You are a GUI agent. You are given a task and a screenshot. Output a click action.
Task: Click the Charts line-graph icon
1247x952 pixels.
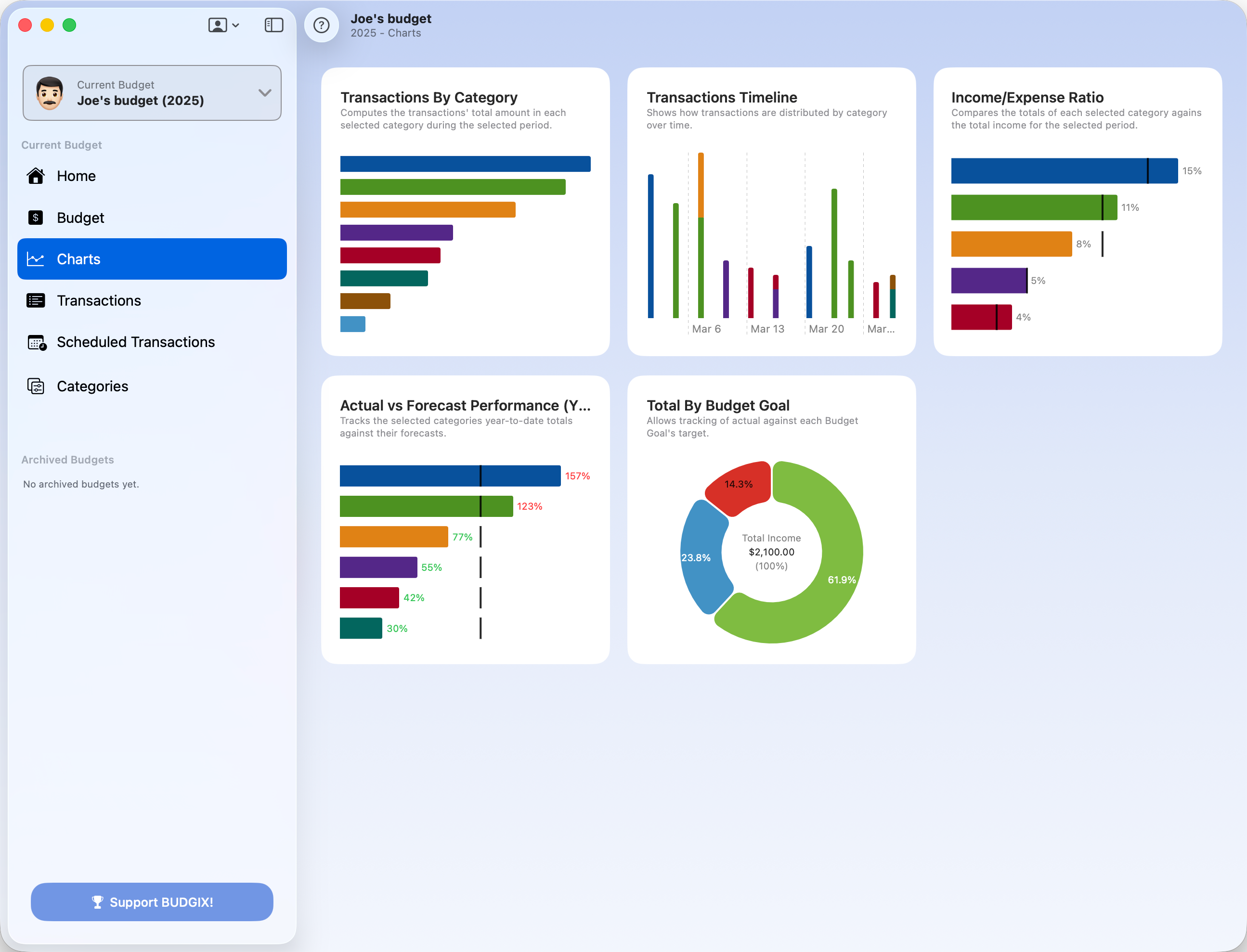(x=36, y=259)
